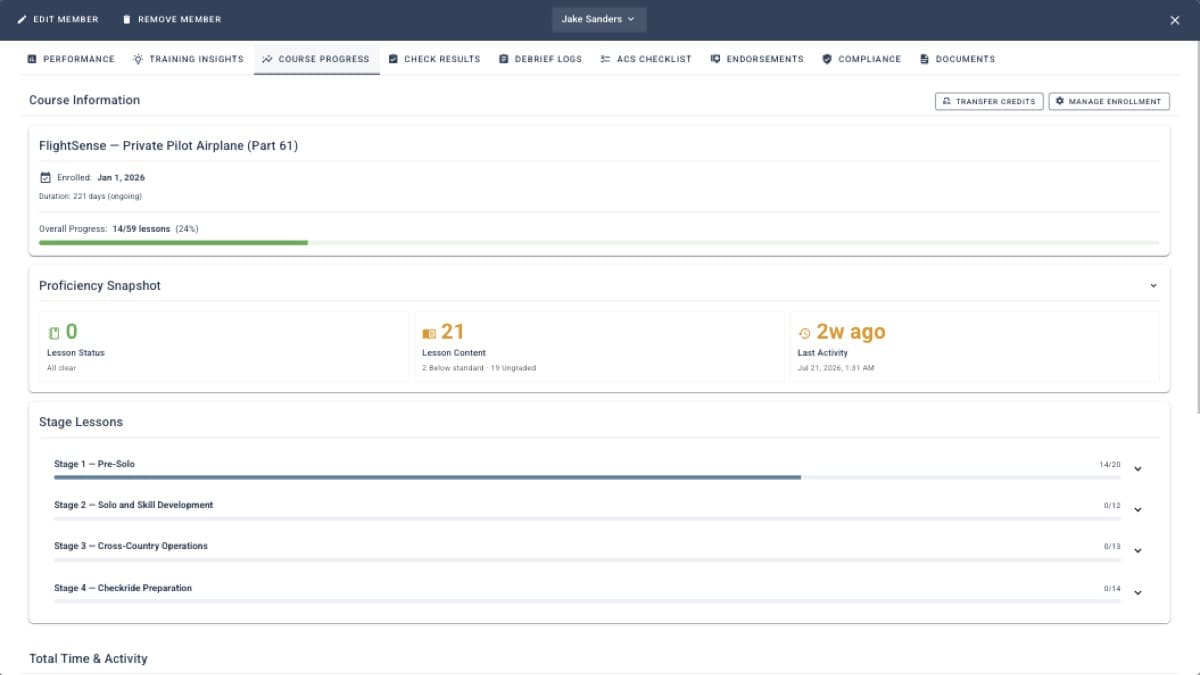Click the Last Activity history icon
This screenshot has width=1200, height=675.
[x=805, y=333]
